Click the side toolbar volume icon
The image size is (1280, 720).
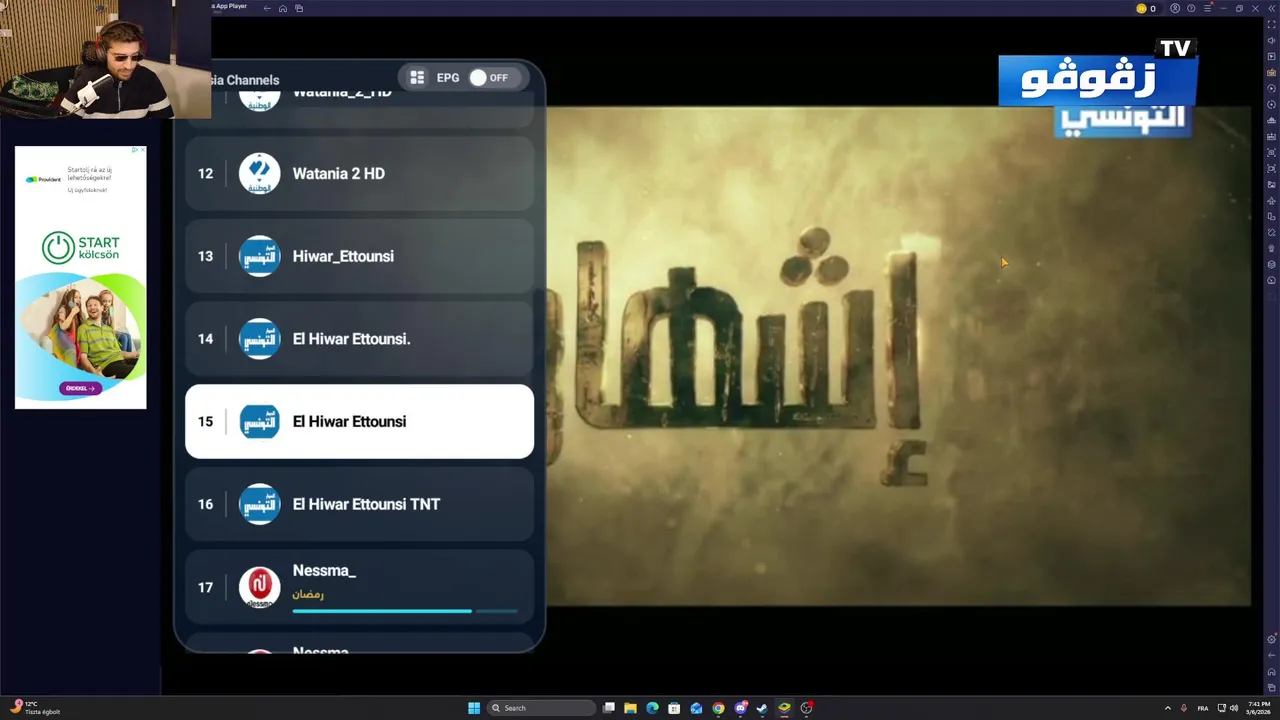[1271, 40]
